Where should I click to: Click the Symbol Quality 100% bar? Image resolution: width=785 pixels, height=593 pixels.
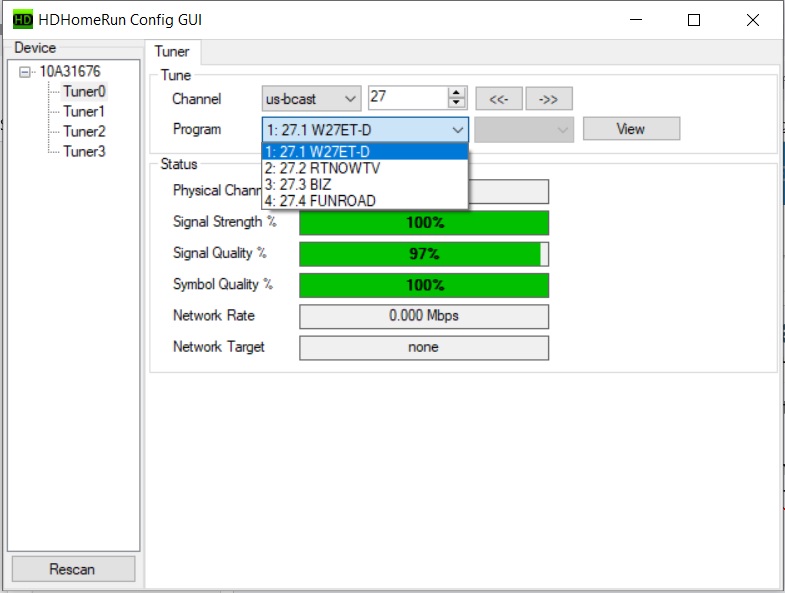(424, 285)
